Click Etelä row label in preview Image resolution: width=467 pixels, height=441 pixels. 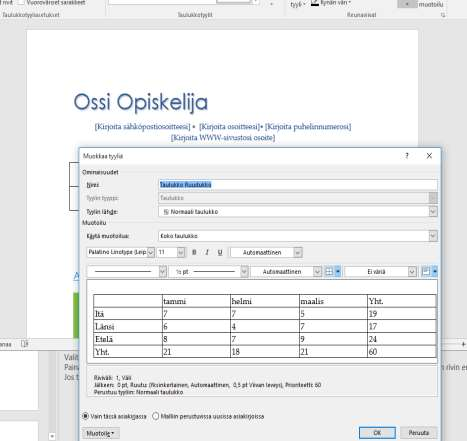coord(104,339)
